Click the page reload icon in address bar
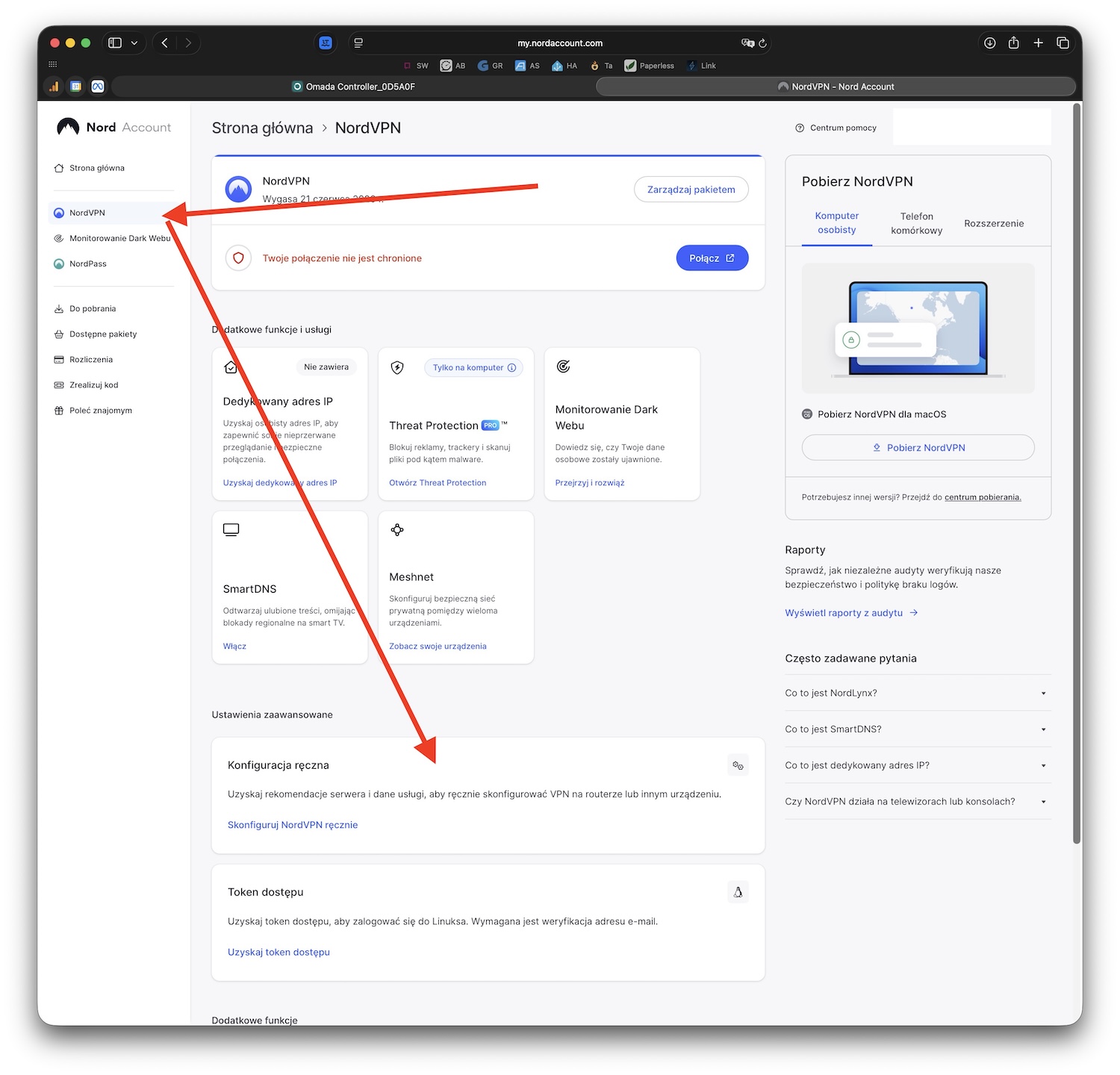 [762, 43]
